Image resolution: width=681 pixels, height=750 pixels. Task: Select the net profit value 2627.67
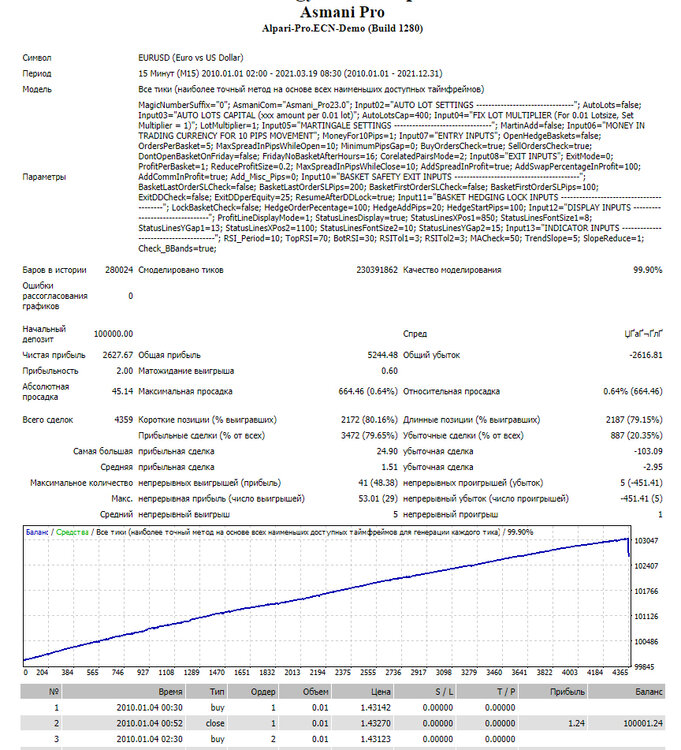[118, 355]
